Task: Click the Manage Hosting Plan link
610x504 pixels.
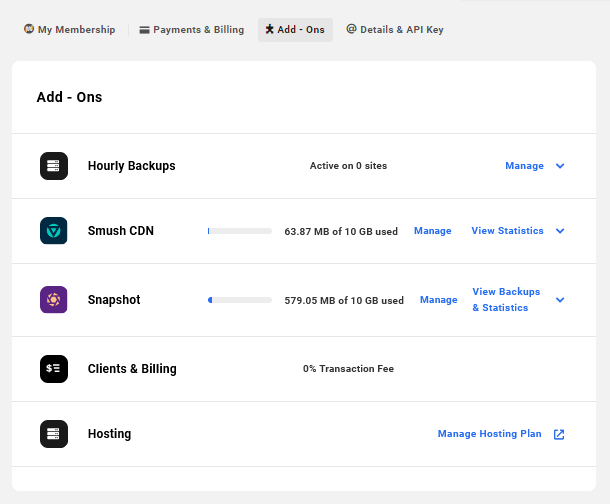Action: pos(489,434)
